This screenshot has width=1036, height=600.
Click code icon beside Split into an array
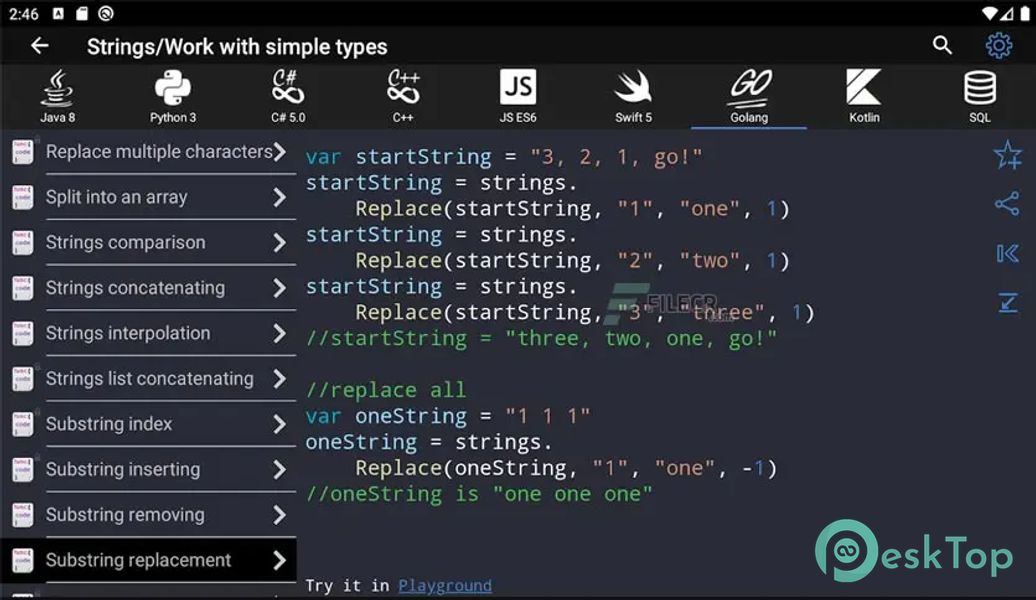(x=22, y=197)
